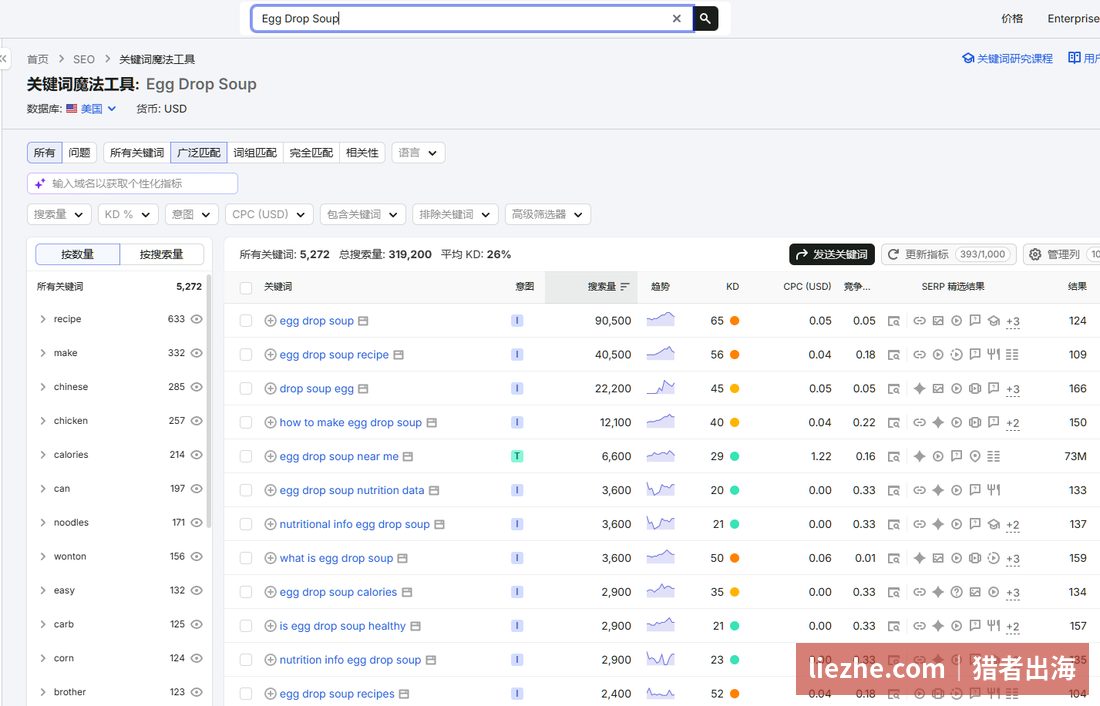Click the 发送关键词 button
This screenshot has width=1100, height=706.
click(x=832, y=254)
